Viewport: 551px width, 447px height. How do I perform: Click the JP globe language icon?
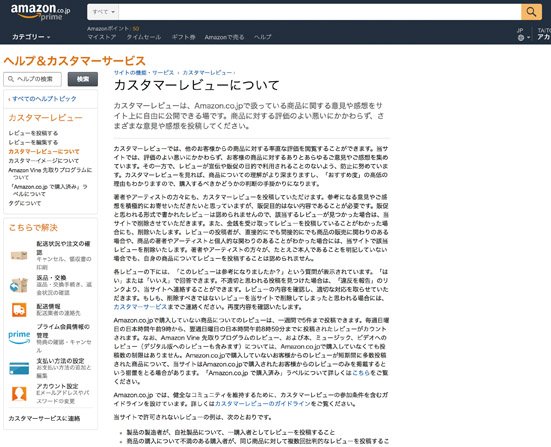521,38
